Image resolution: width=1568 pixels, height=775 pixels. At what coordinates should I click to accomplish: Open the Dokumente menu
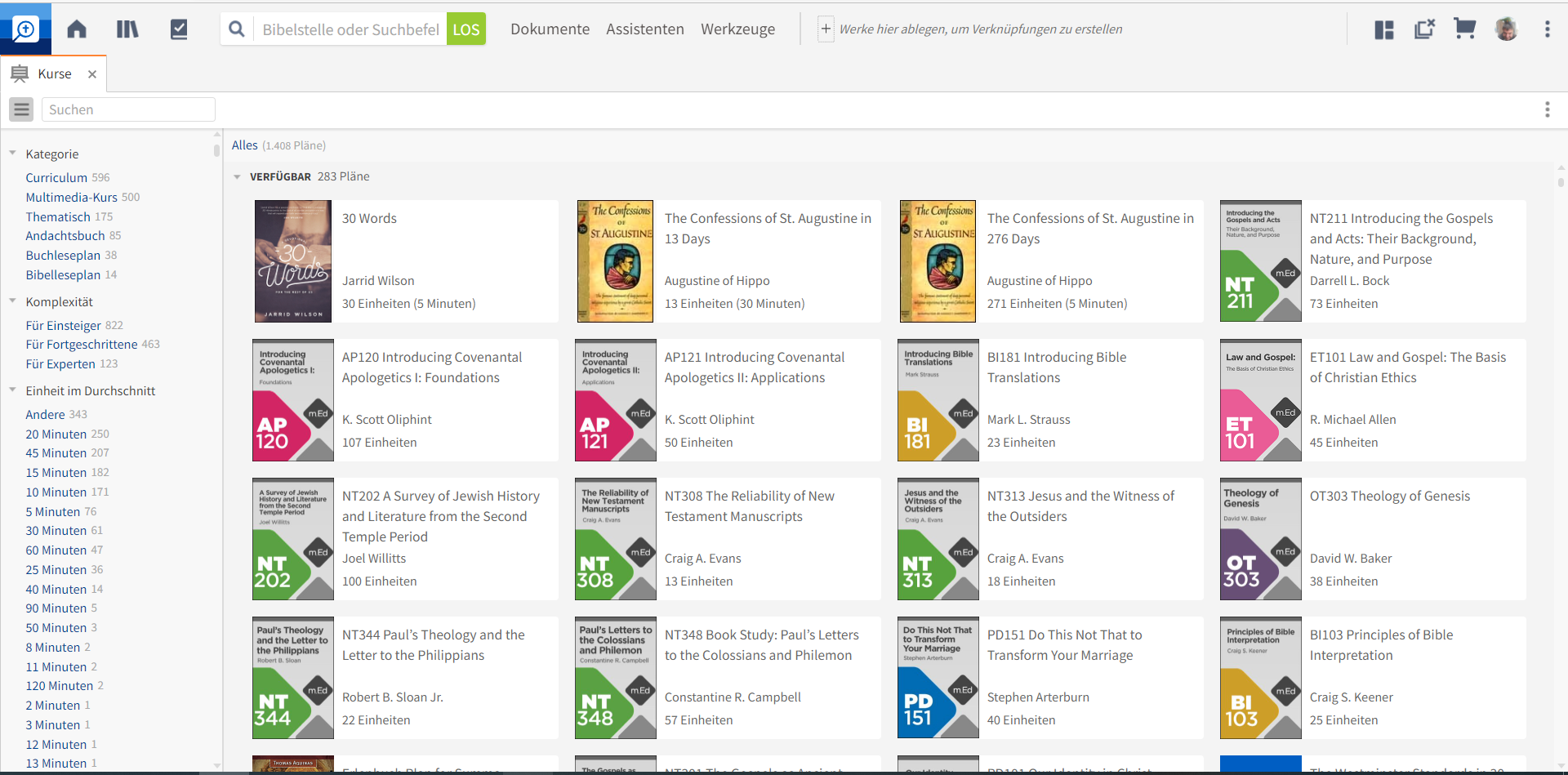(x=550, y=29)
